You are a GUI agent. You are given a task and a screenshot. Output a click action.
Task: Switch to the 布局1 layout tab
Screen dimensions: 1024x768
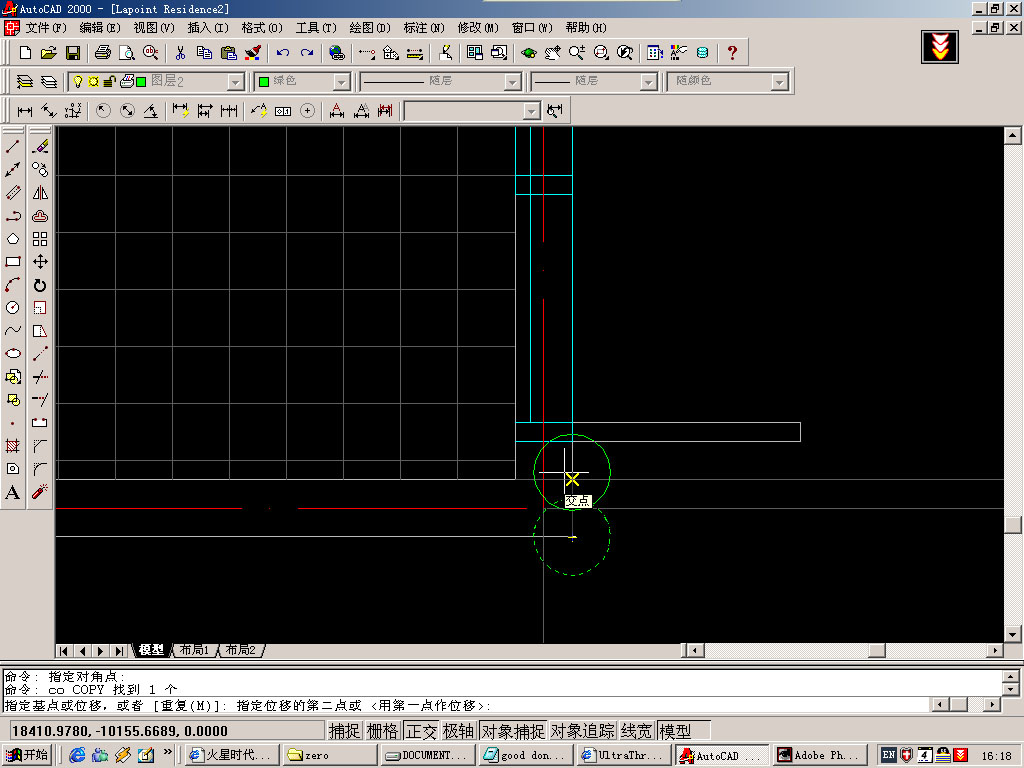point(194,650)
